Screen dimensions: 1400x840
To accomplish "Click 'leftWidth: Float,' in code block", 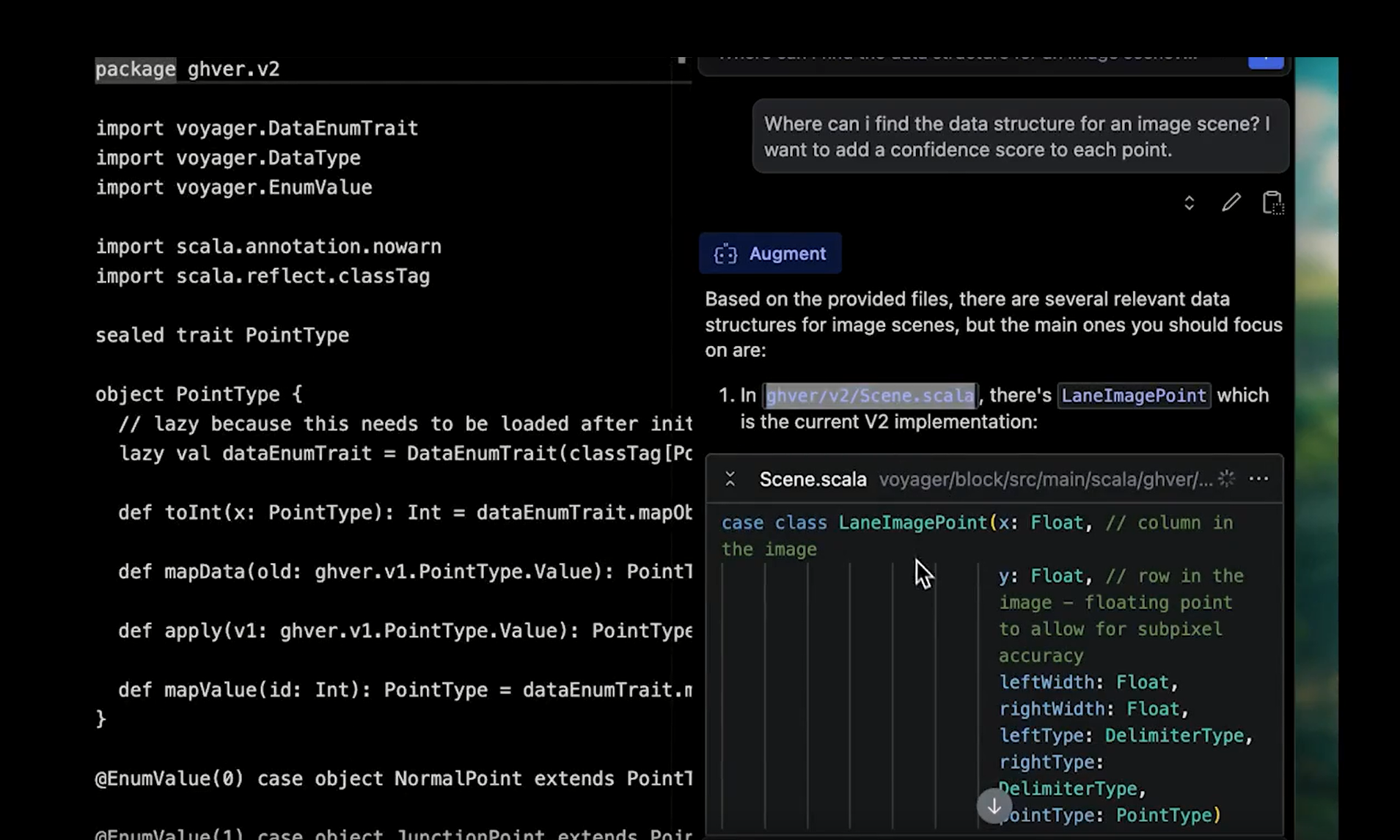I will pyautogui.click(x=1088, y=682).
